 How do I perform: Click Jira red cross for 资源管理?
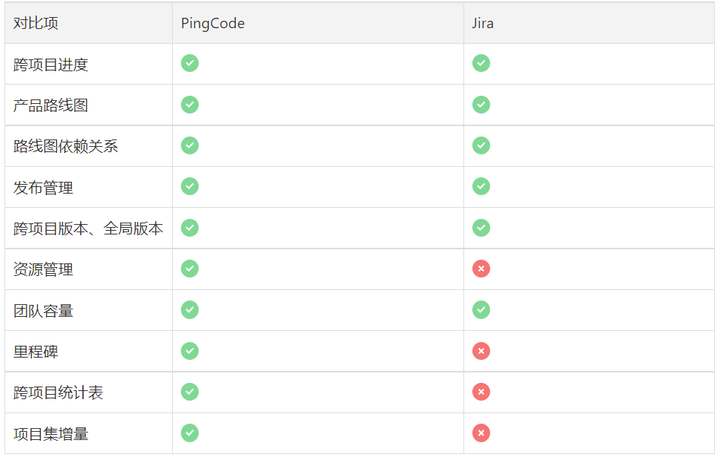tap(481, 269)
